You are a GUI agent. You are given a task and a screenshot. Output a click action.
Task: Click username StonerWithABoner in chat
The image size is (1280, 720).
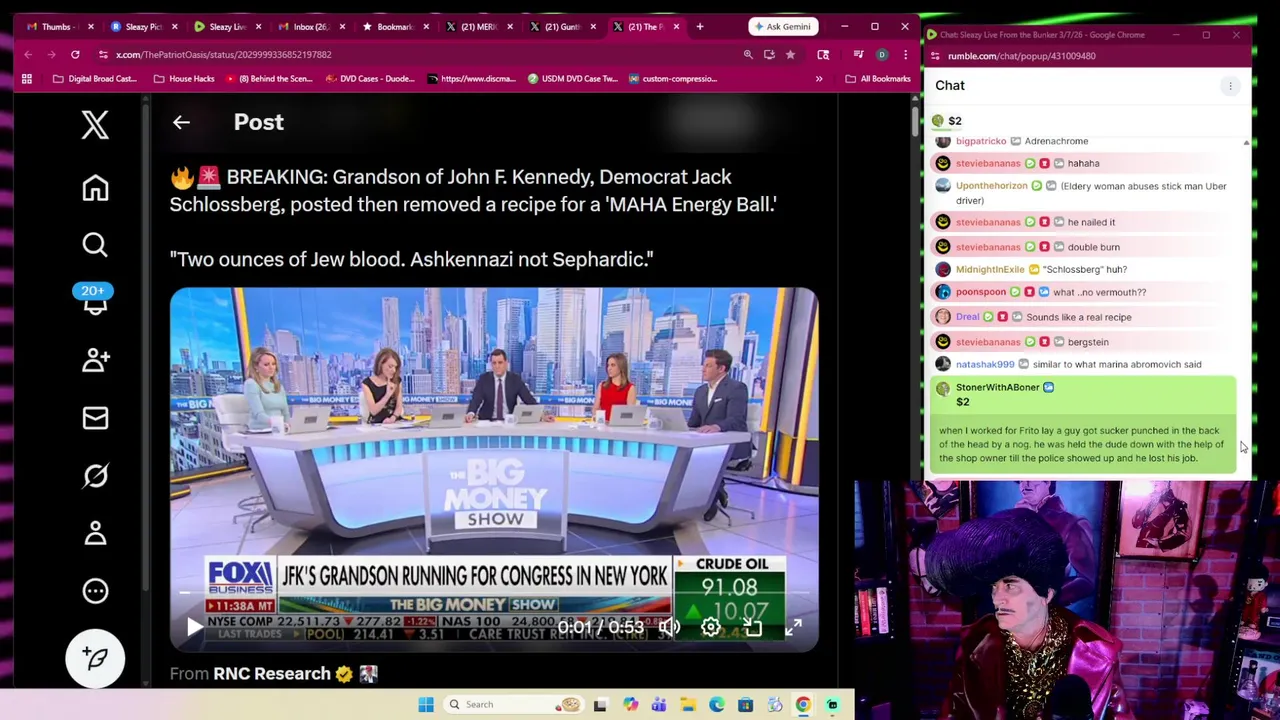pos(997,387)
